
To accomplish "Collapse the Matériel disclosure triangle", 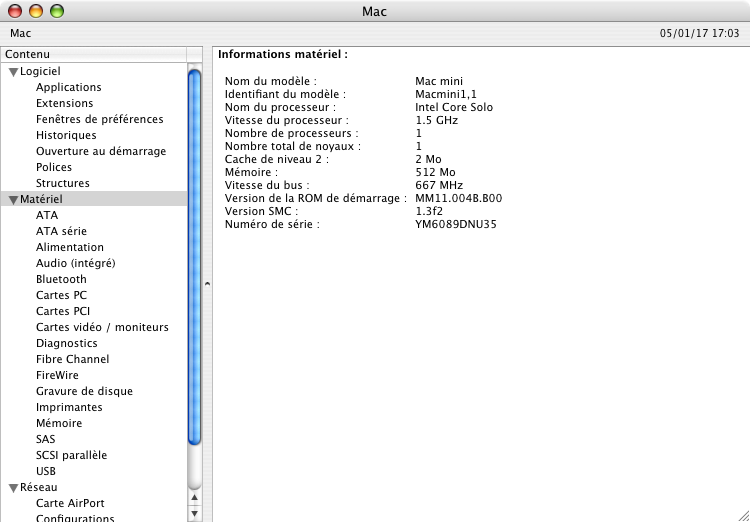I will (13, 200).
